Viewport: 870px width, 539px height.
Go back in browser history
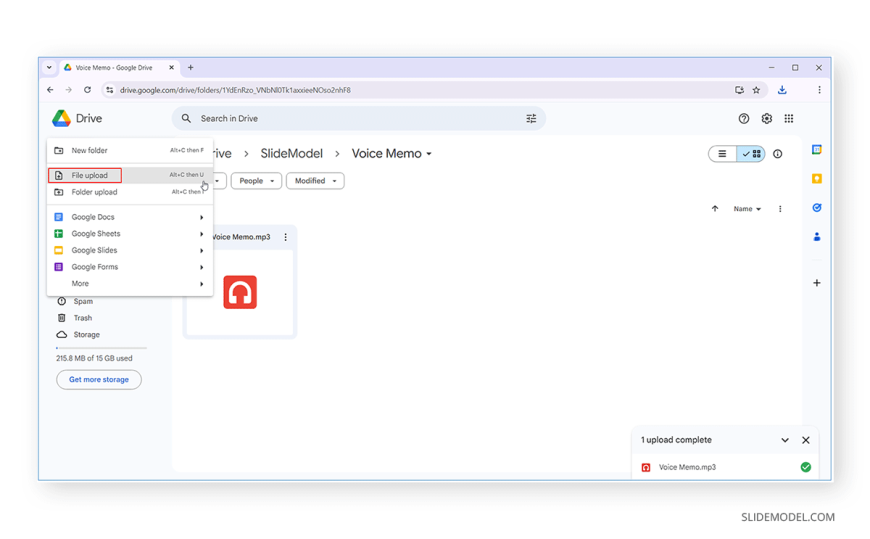pyautogui.click(x=50, y=89)
